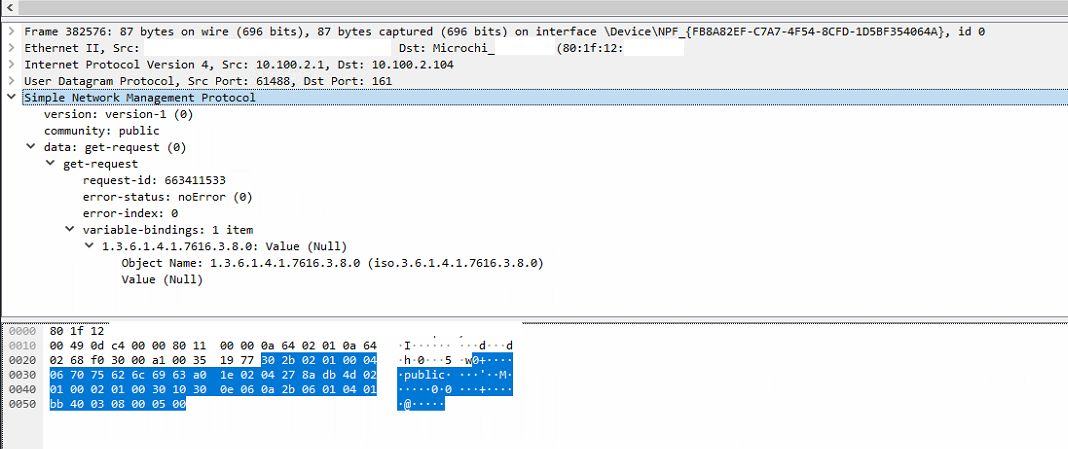Image resolution: width=1068 pixels, height=449 pixels.
Task: Collapse the 1.3.6.1.4.1.7616.3.8.0: Value (Null) entry
Action: coord(91,246)
